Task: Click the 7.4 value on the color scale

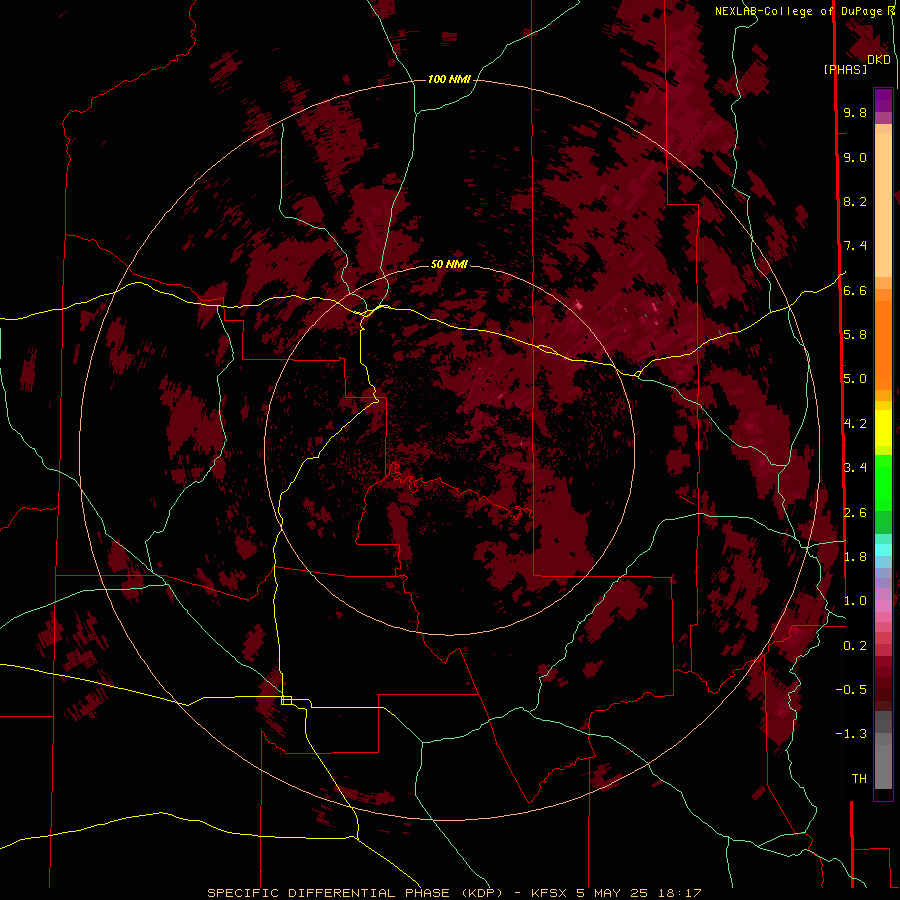Action: pyautogui.click(x=855, y=246)
